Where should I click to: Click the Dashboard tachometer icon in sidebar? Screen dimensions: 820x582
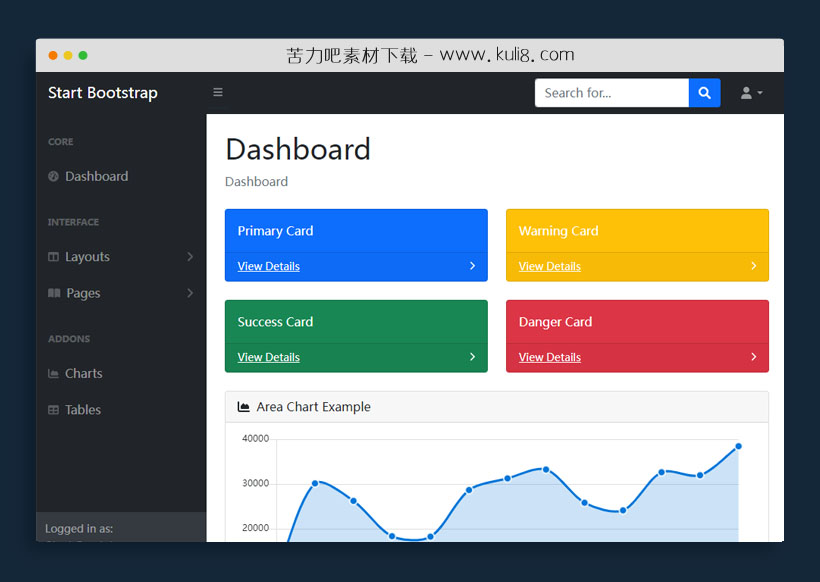coord(53,177)
